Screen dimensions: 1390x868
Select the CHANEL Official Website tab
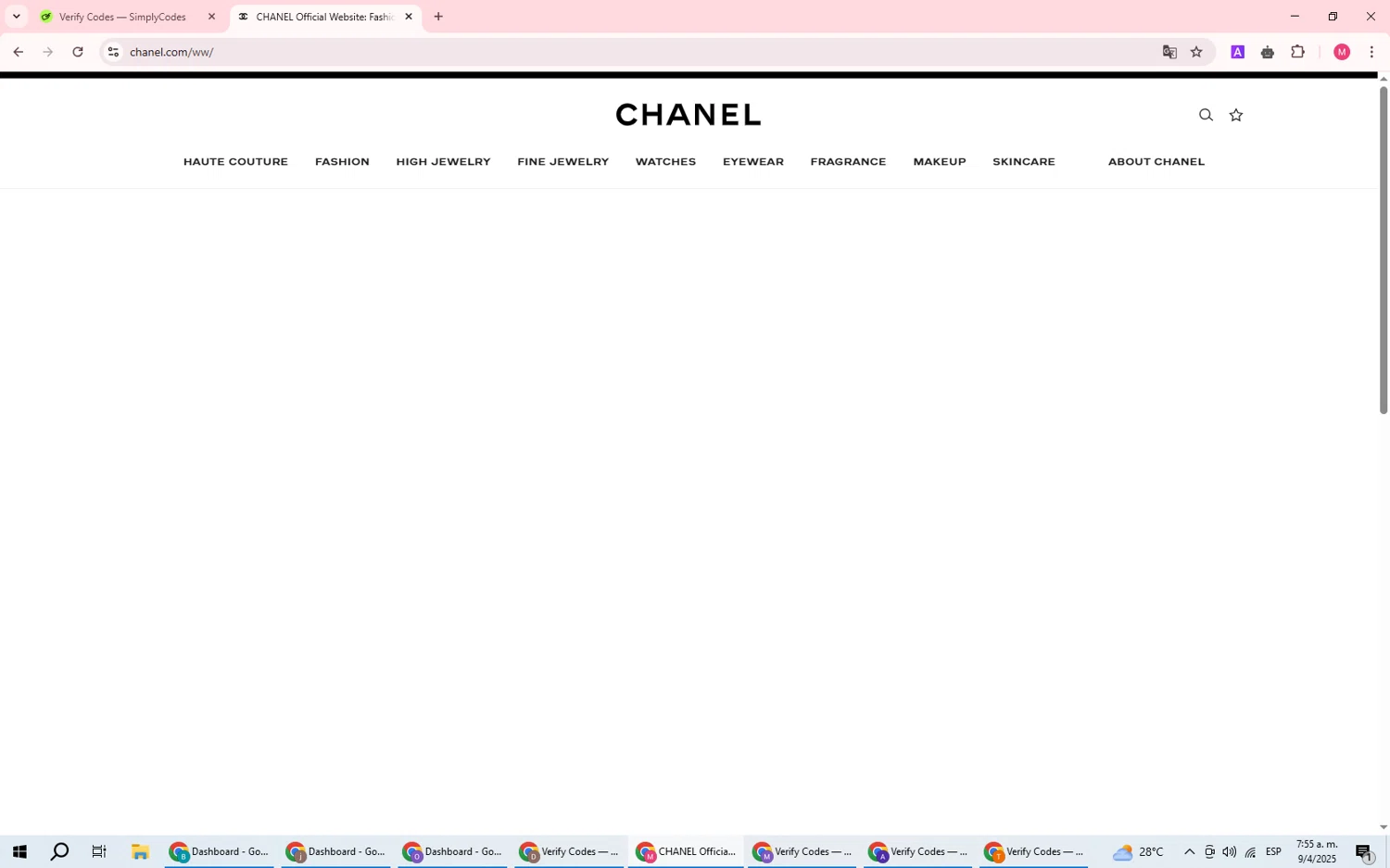[x=324, y=17]
